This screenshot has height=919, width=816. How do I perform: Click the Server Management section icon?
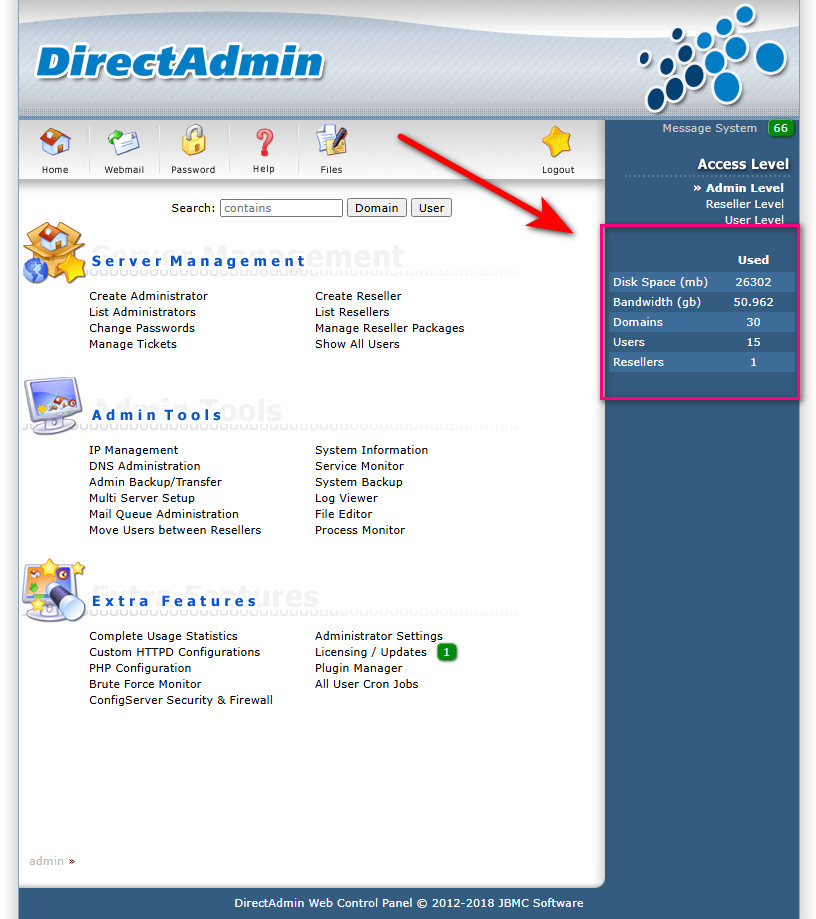pos(54,253)
